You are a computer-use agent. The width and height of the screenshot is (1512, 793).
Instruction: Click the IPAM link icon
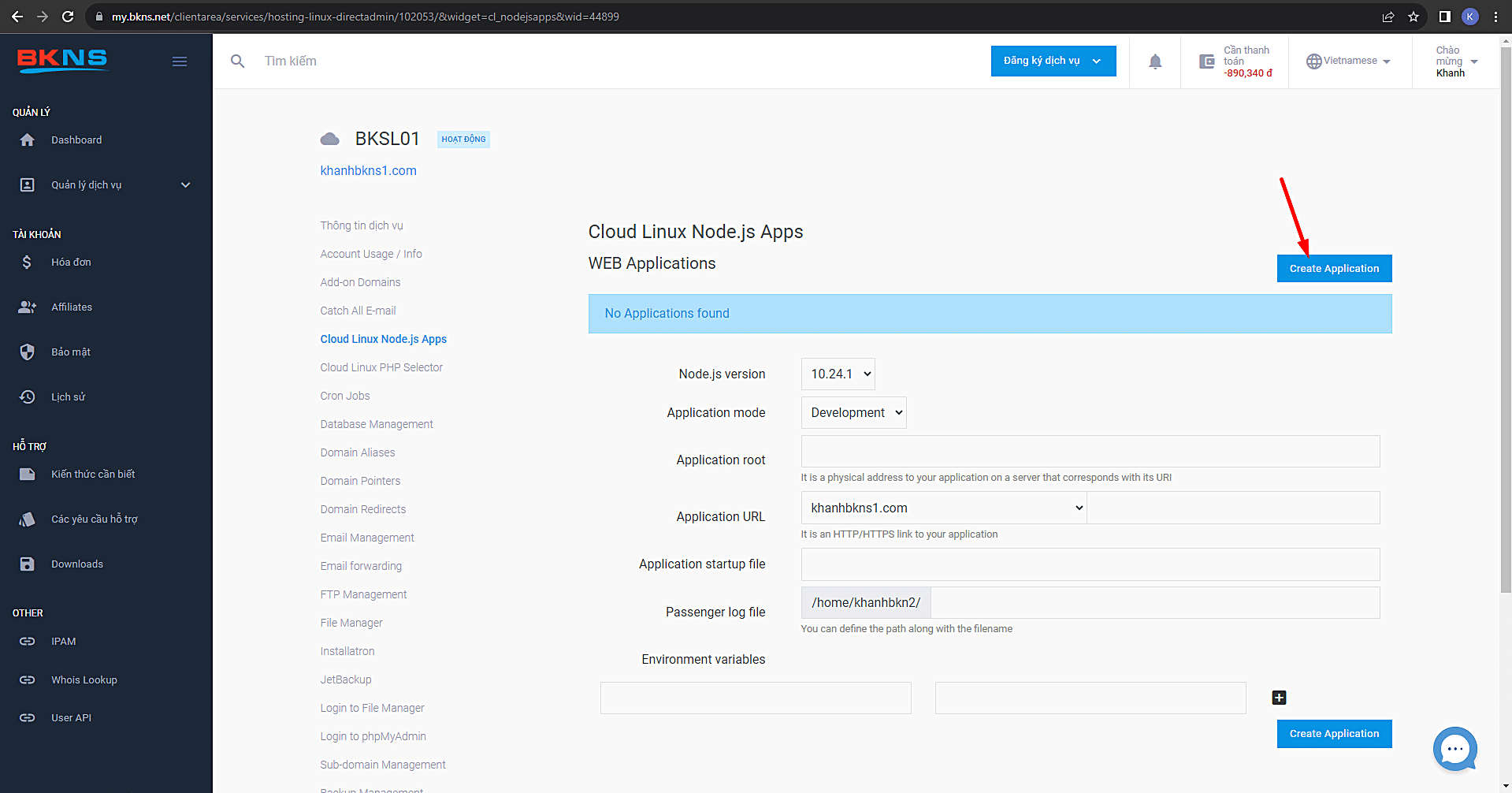tap(28, 641)
